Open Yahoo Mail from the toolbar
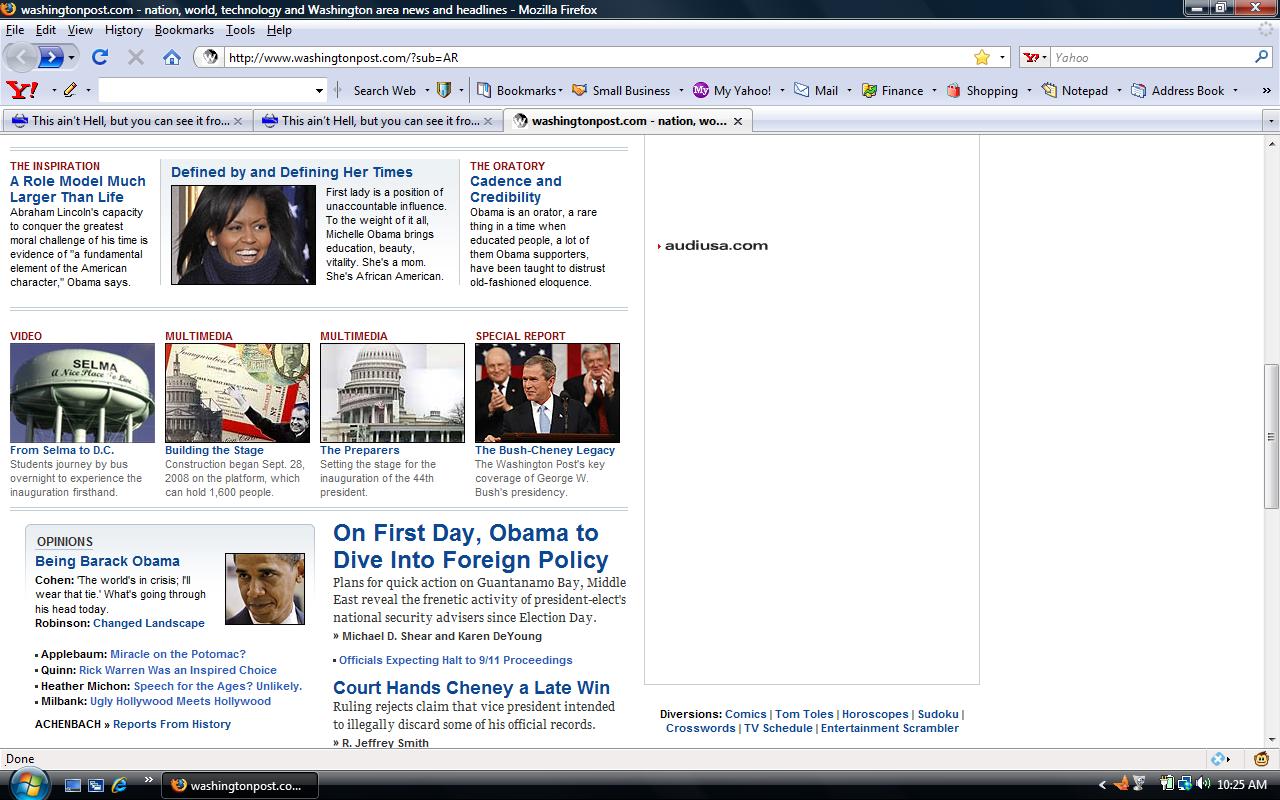This screenshot has height=800, width=1280. (x=816, y=90)
